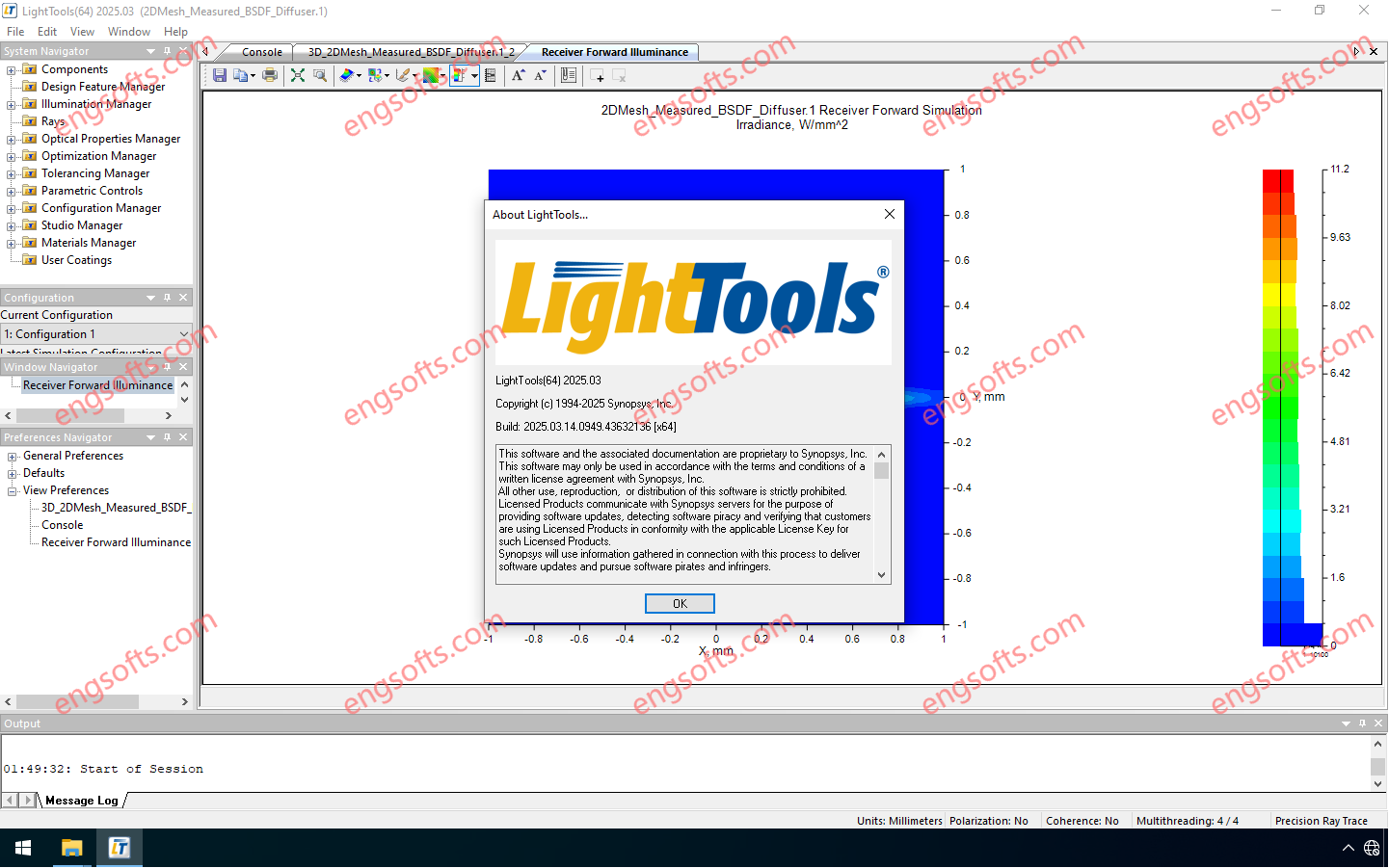
Task: Click OK in the About LightTools dialog
Action: tap(680, 603)
